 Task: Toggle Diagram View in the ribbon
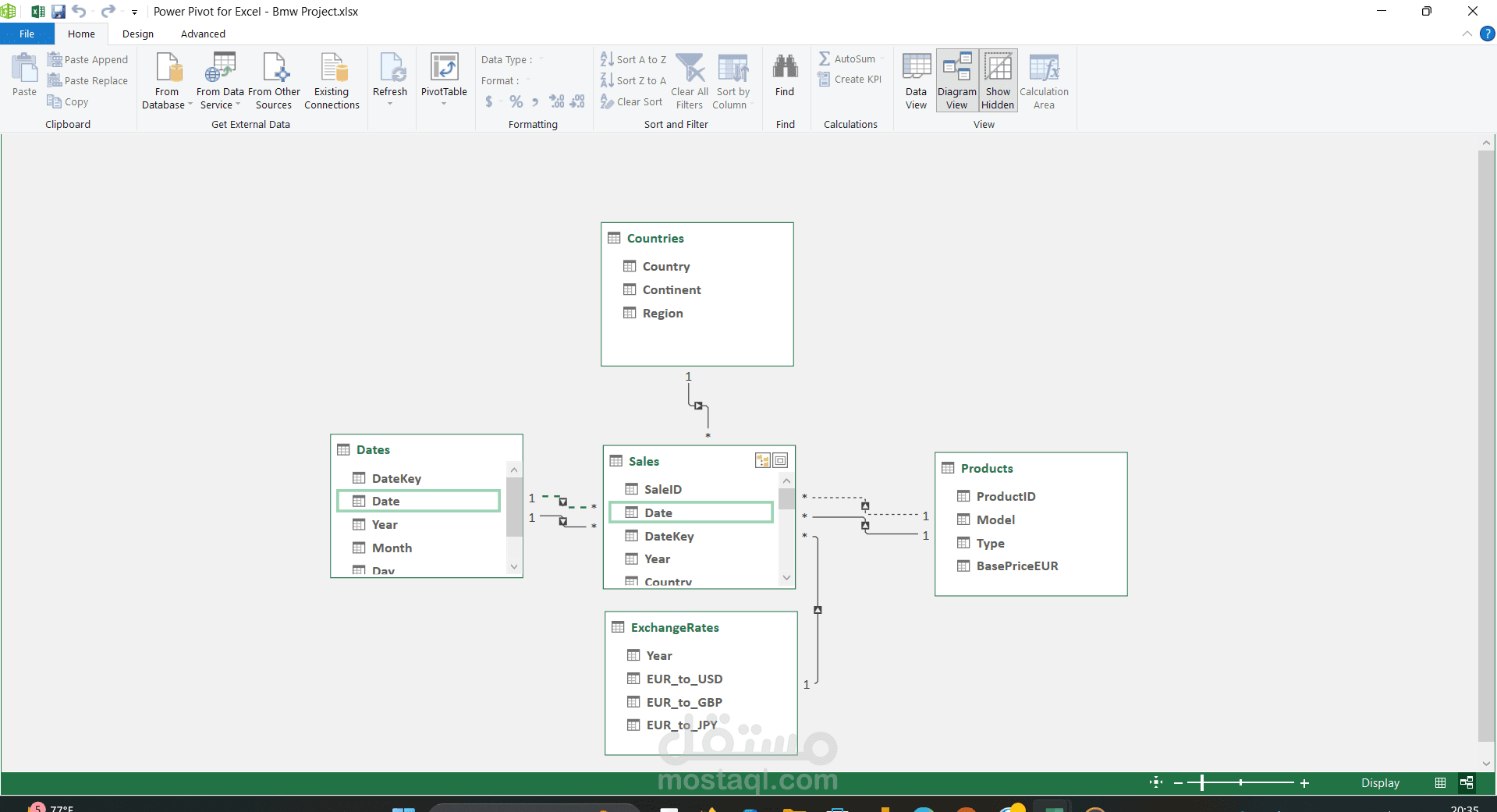click(957, 81)
